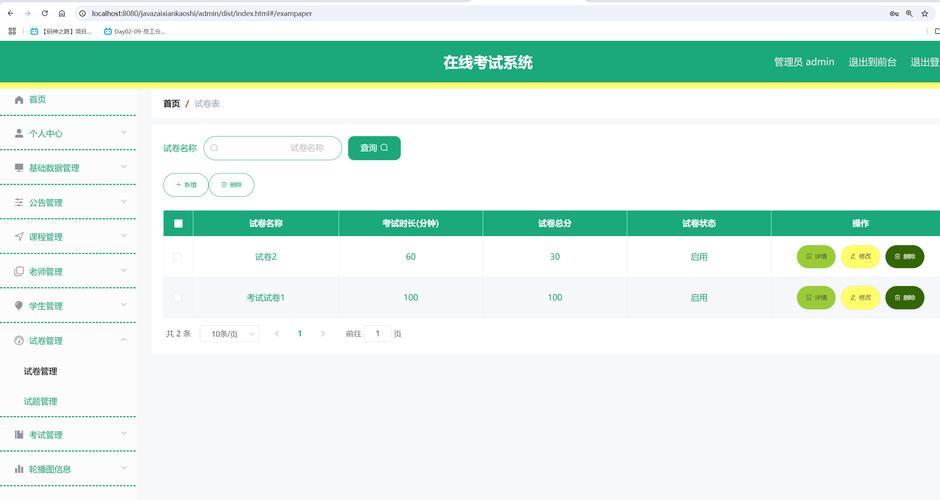The image size is (940, 500).
Task: Select the checkbox for row 试卷2
Action: 177,257
